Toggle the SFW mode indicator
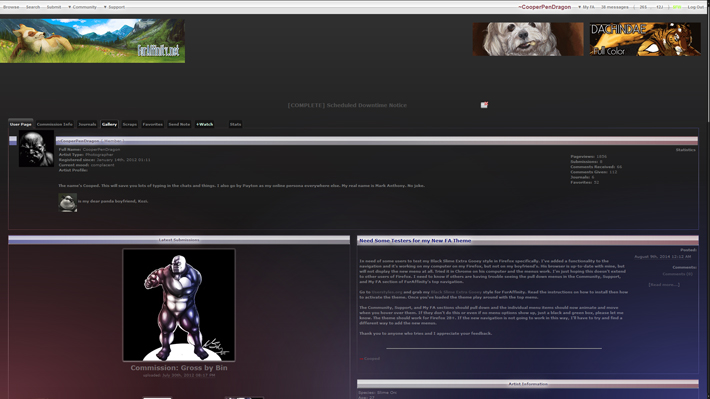The height and width of the screenshot is (399, 710). (x=677, y=7)
